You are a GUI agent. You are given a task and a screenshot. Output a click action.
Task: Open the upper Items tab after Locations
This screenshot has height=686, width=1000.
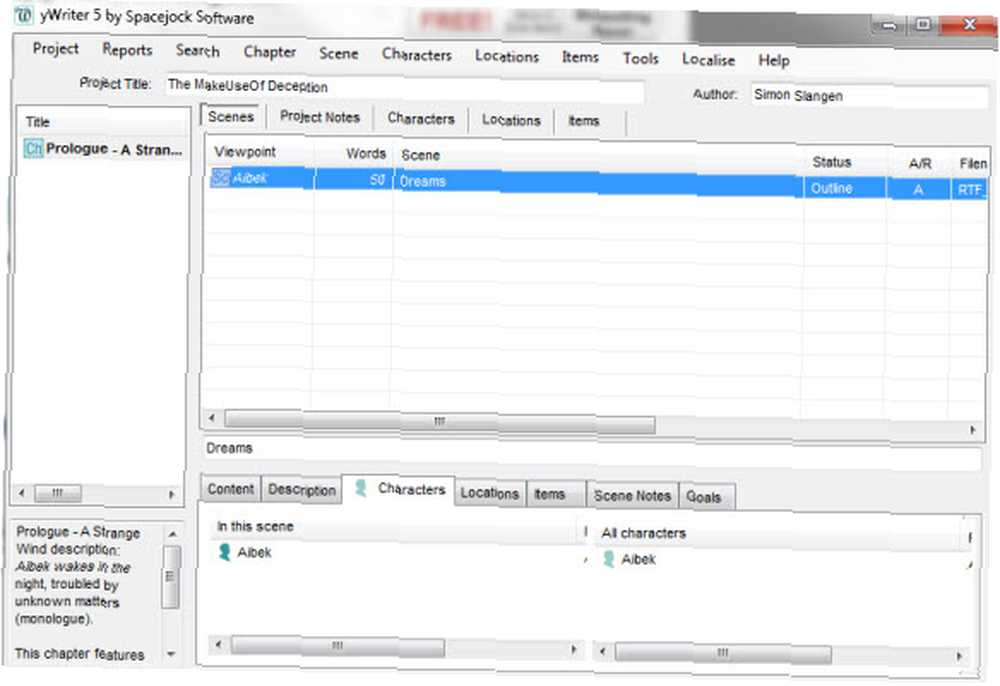[584, 120]
